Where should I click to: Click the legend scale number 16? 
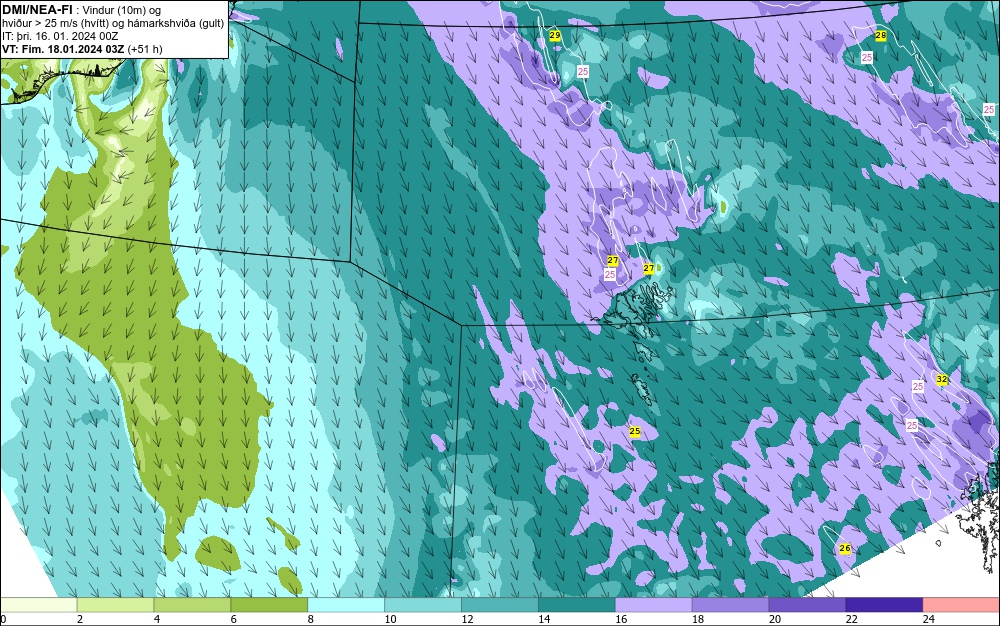click(x=621, y=619)
